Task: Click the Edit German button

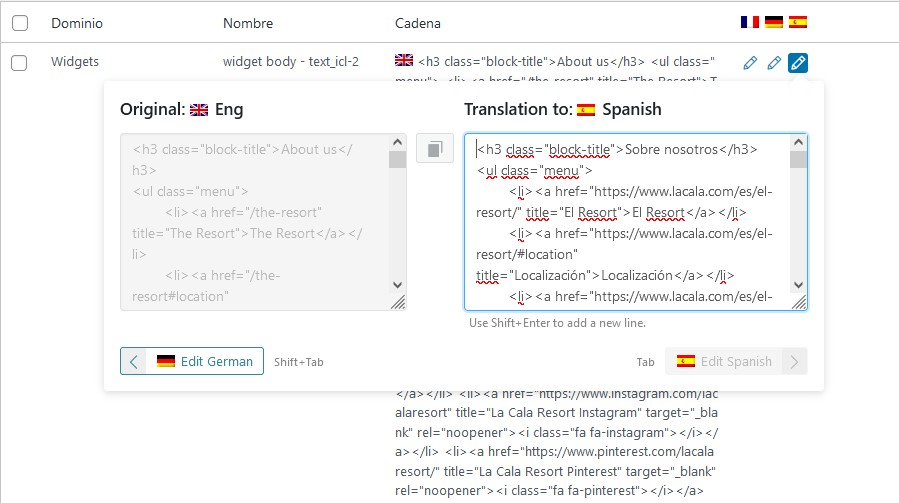Action: coord(192,361)
